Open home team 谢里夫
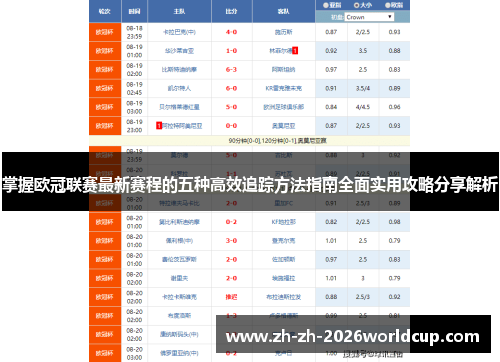The height and width of the screenshot is (362, 500). [179, 278]
